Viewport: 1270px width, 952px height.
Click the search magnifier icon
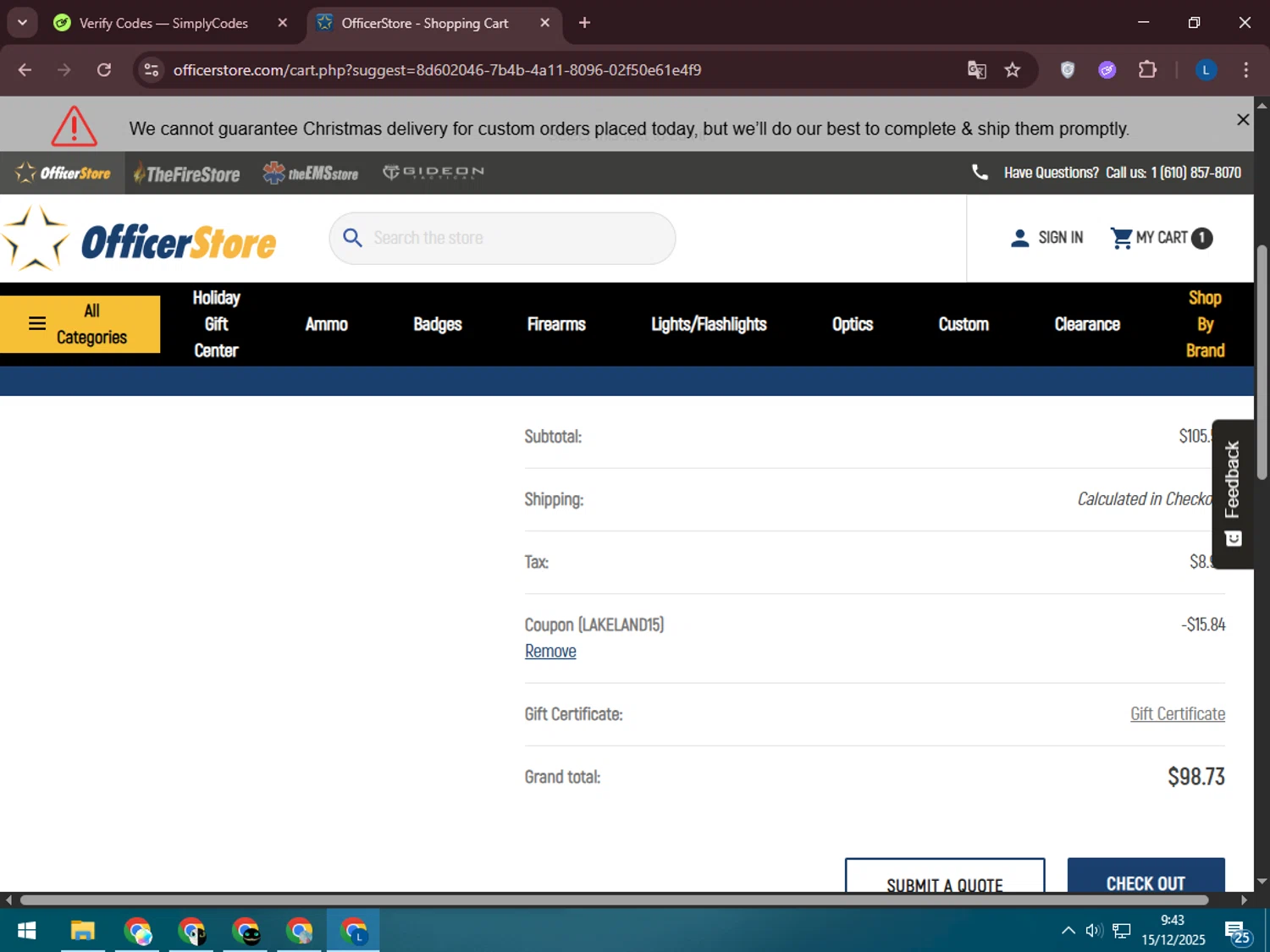pyautogui.click(x=352, y=238)
